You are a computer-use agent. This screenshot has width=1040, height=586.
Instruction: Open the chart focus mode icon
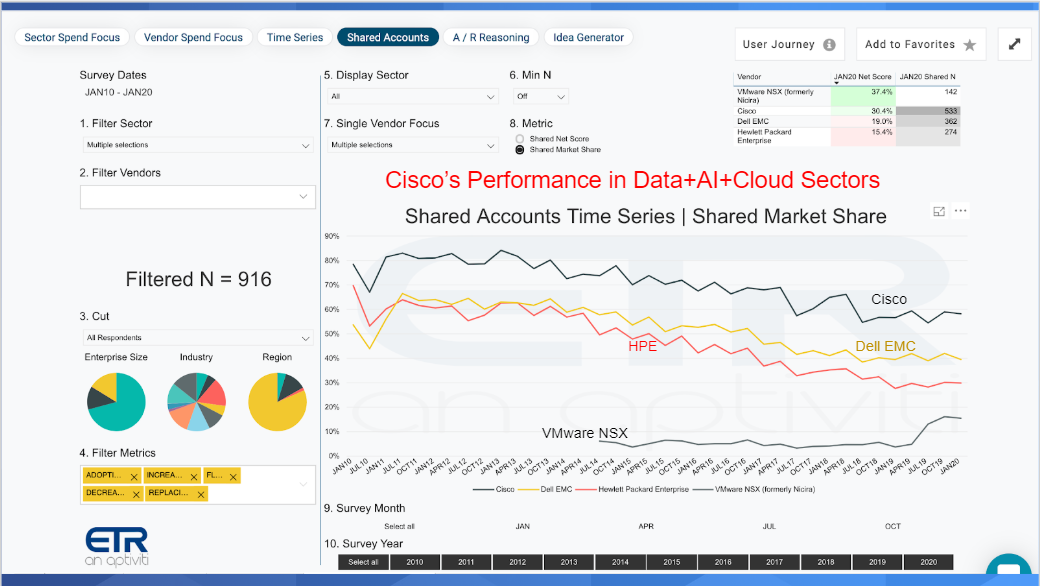[x=939, y=211]
